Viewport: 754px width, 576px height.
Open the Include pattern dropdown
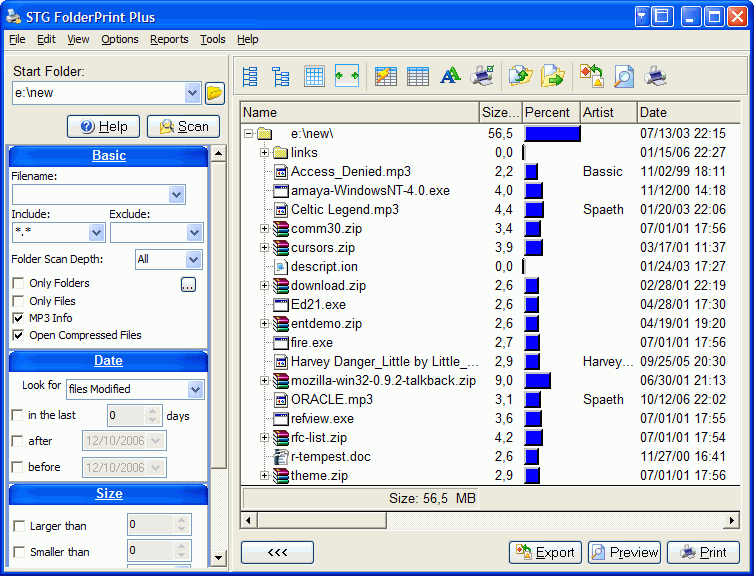[97, 233]
